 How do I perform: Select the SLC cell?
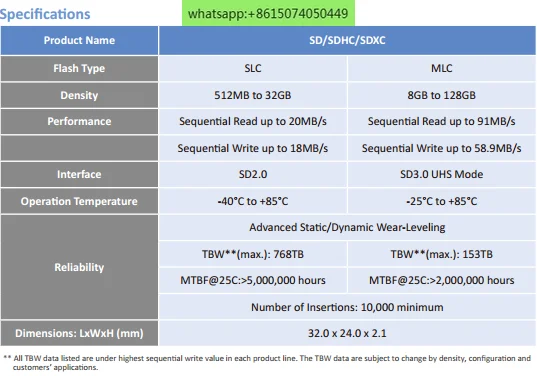[x=253, y=68]
